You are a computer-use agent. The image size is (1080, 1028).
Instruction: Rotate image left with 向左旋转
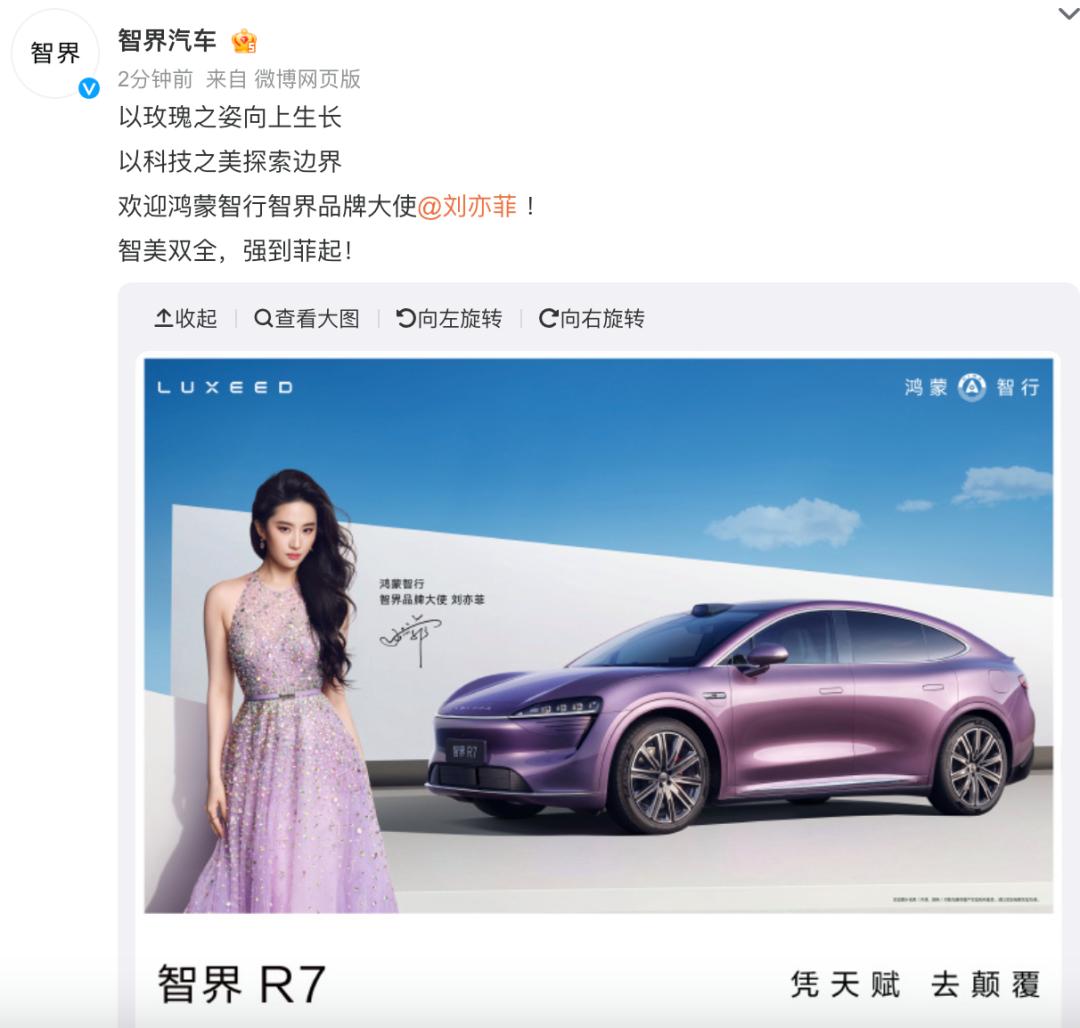tap(449, 318)
